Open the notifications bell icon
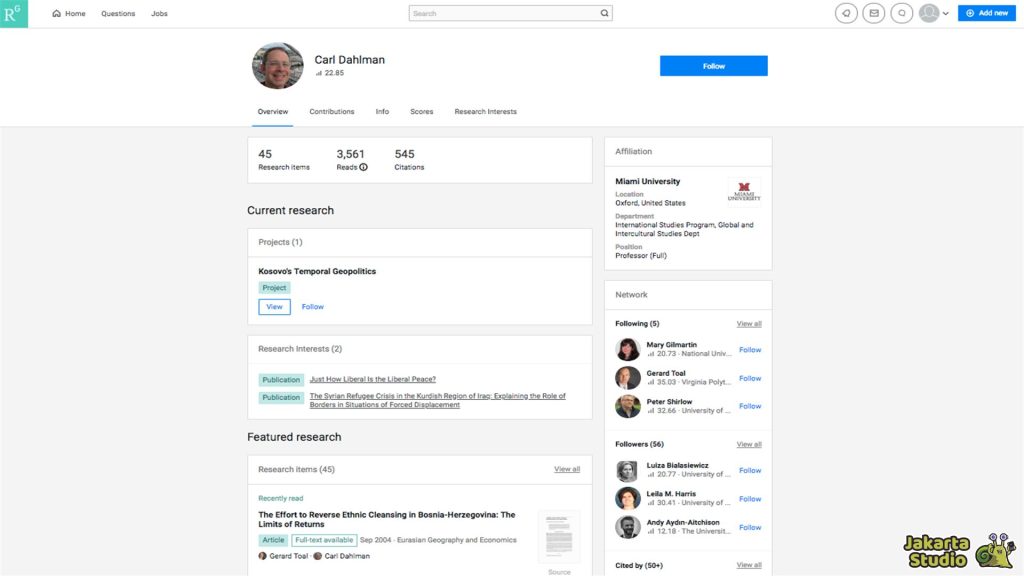1024x576 pixels. (846, 13)
